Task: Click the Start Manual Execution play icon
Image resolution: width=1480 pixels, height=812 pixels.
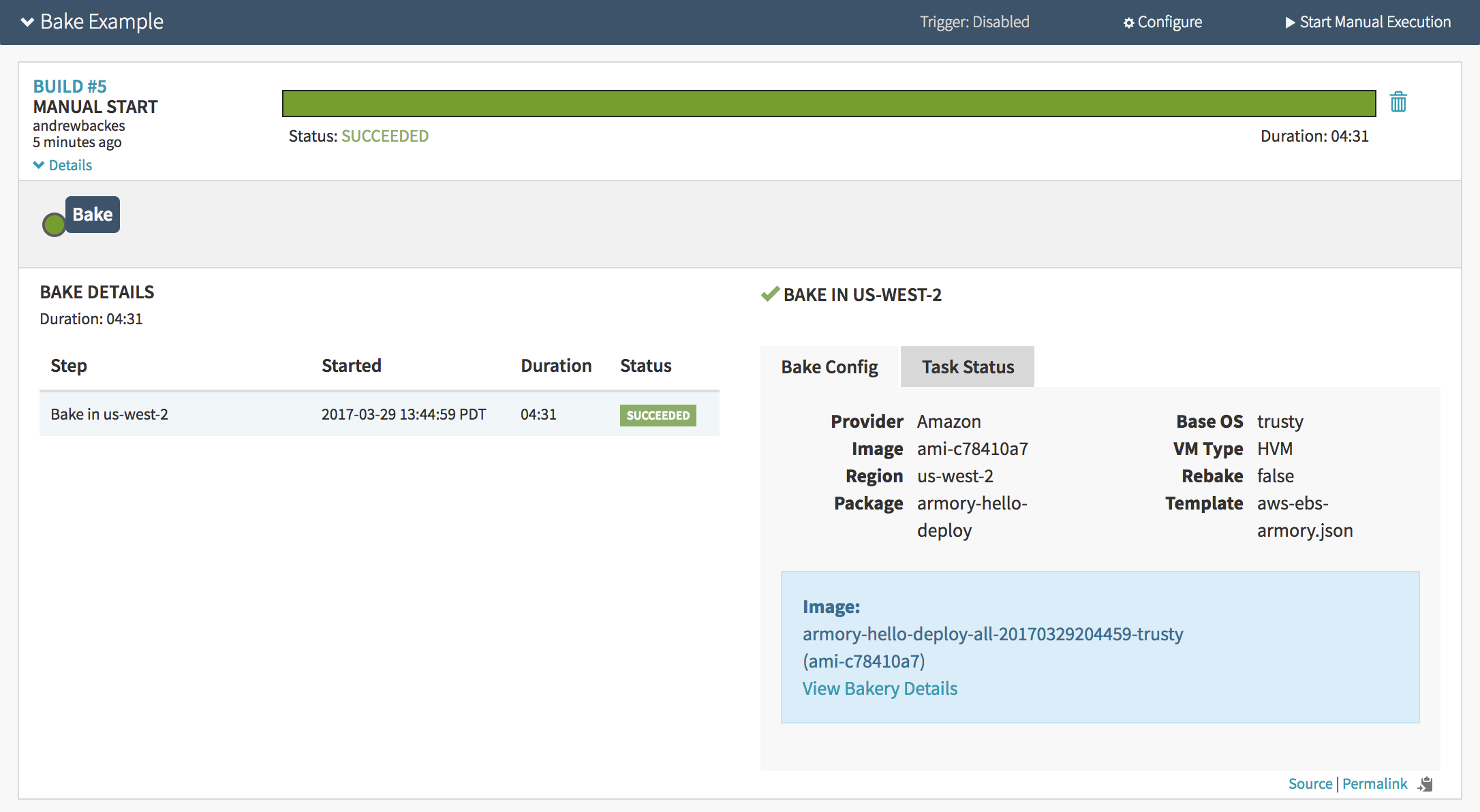Action: [x=1290, y=22]
